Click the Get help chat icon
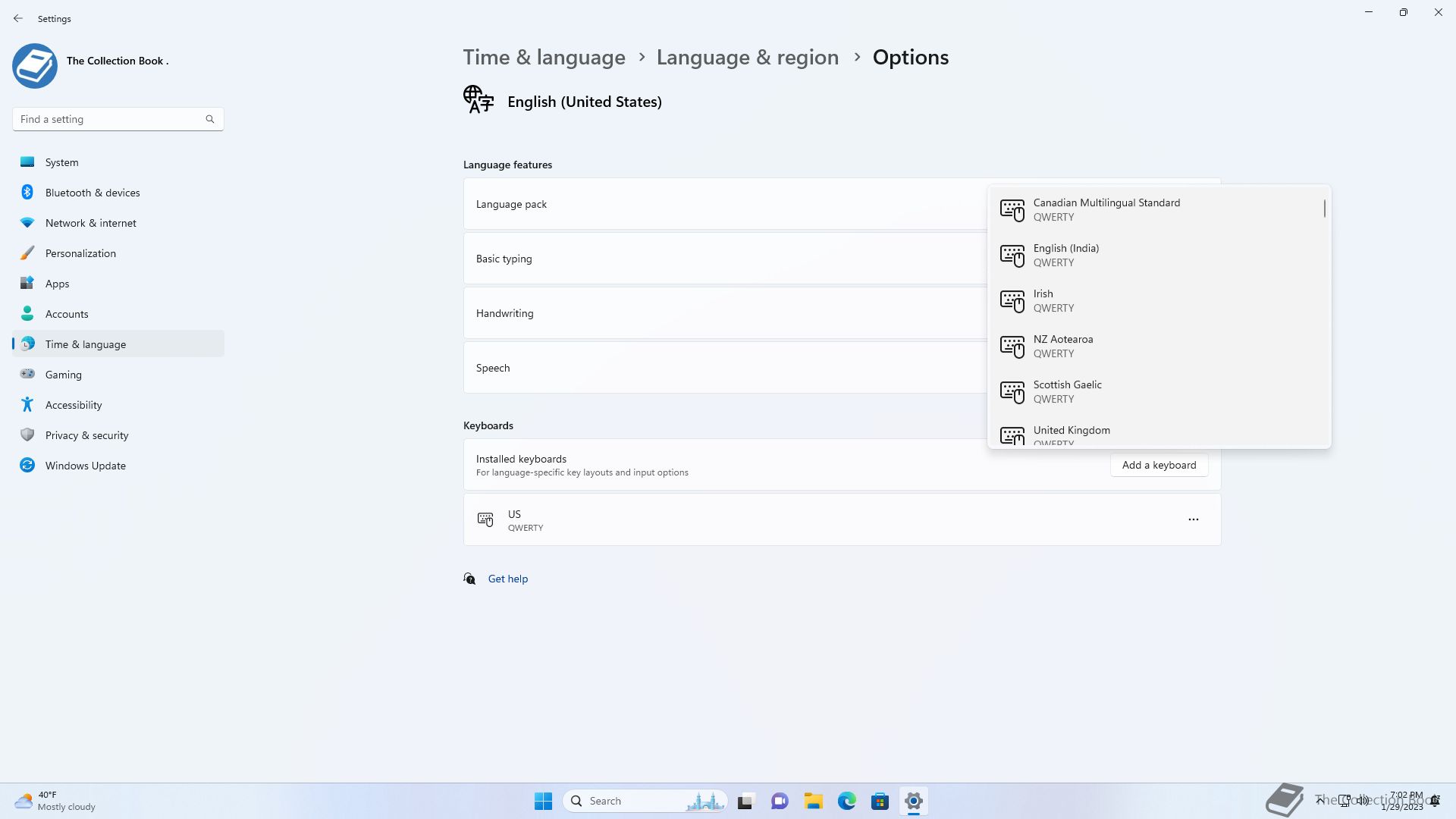 pos(469,579)
